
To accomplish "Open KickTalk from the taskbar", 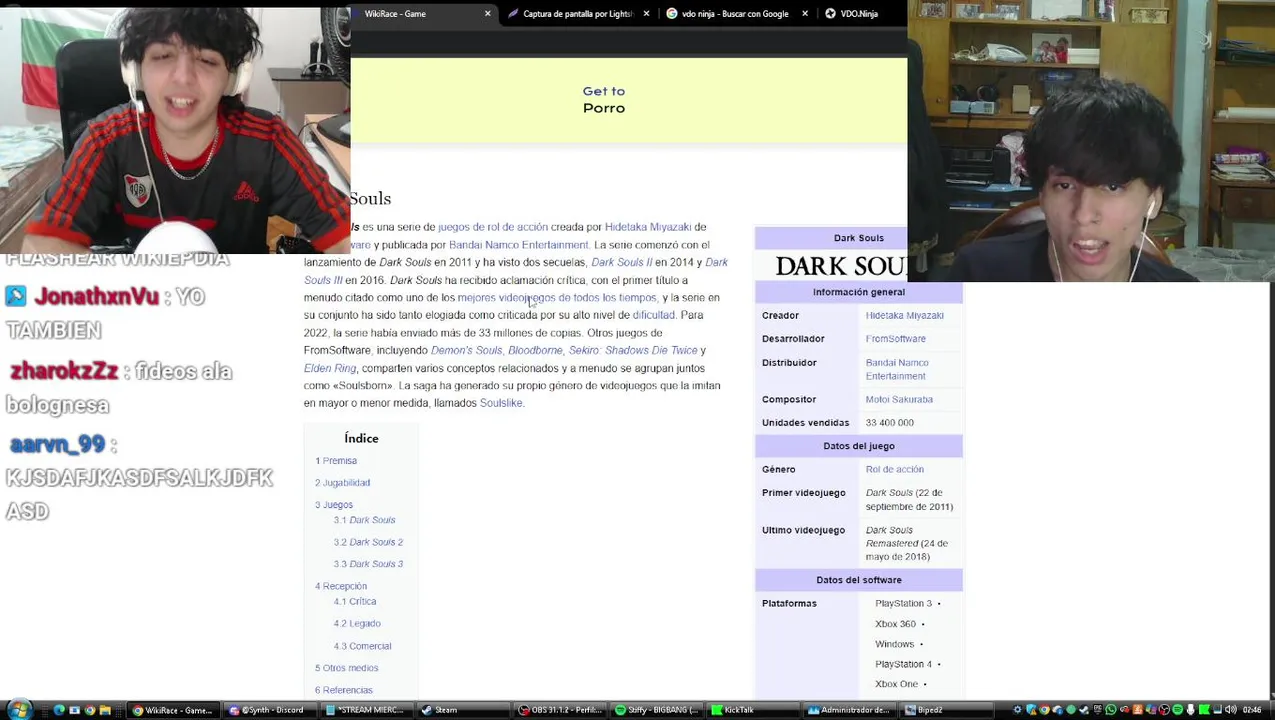I will coord(751,711).
